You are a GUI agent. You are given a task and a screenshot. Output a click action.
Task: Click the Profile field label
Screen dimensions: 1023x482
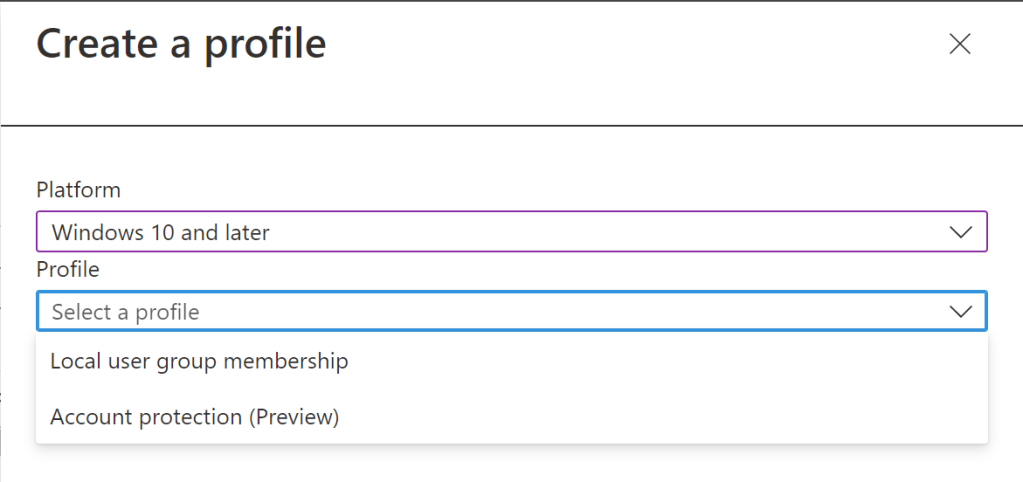click(68, 269)
